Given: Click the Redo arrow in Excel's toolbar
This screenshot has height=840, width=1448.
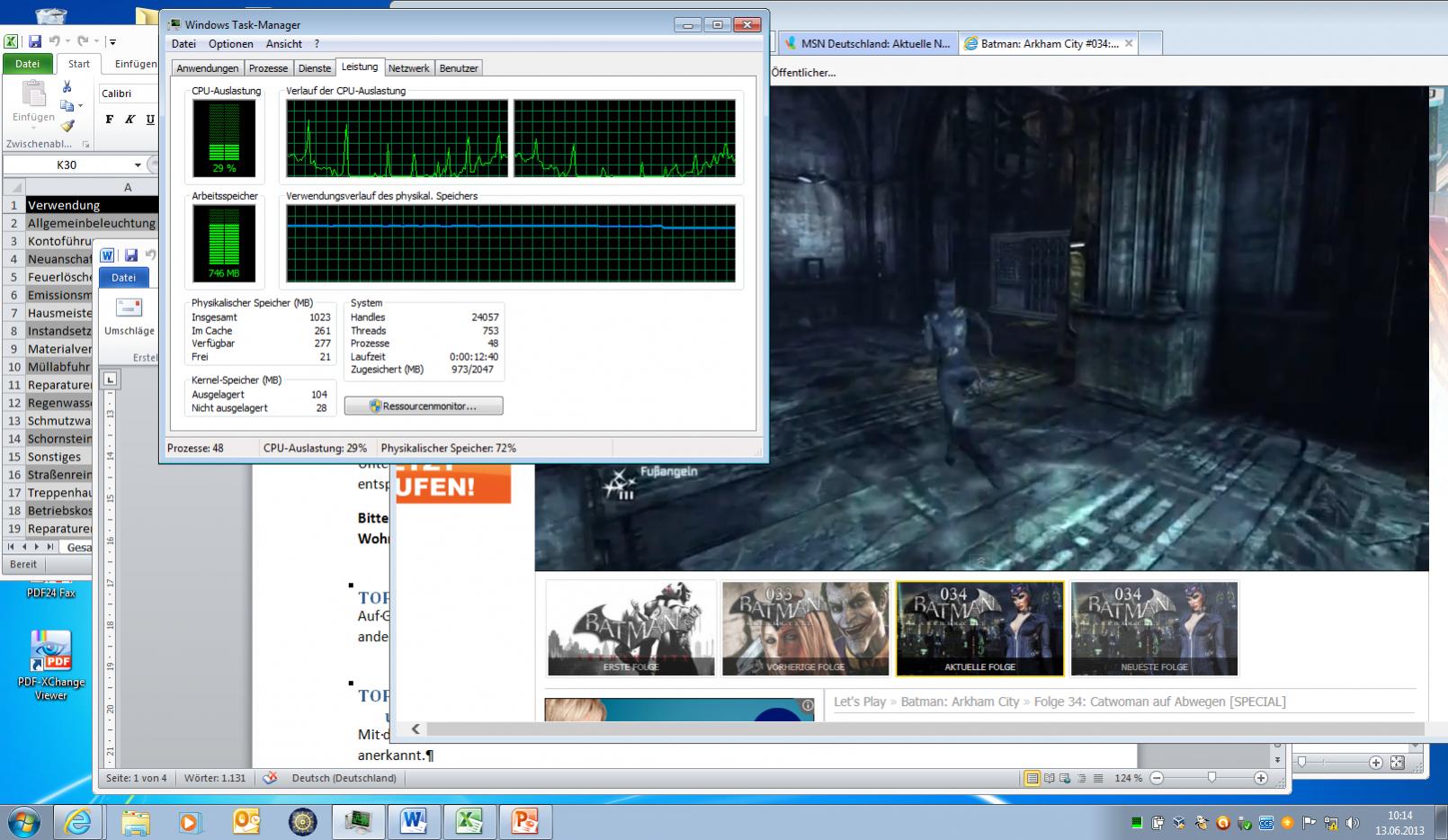Looking at the screenshot, I should pos(83,41).
